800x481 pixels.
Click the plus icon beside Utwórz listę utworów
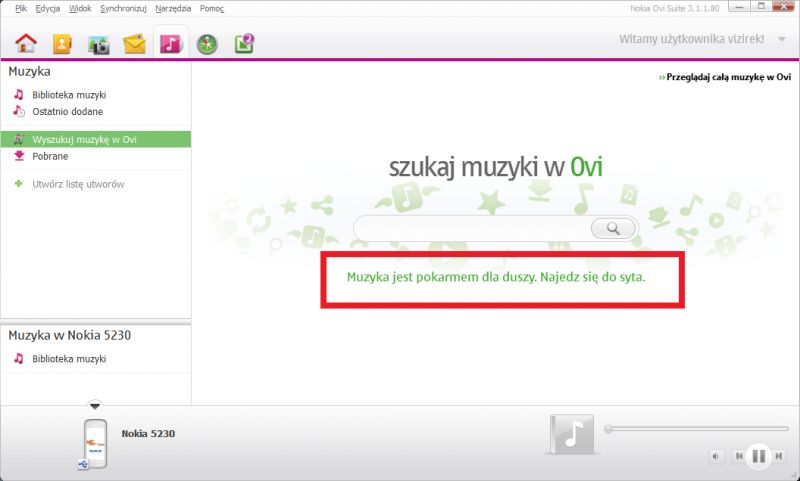[x=19, y=184]
